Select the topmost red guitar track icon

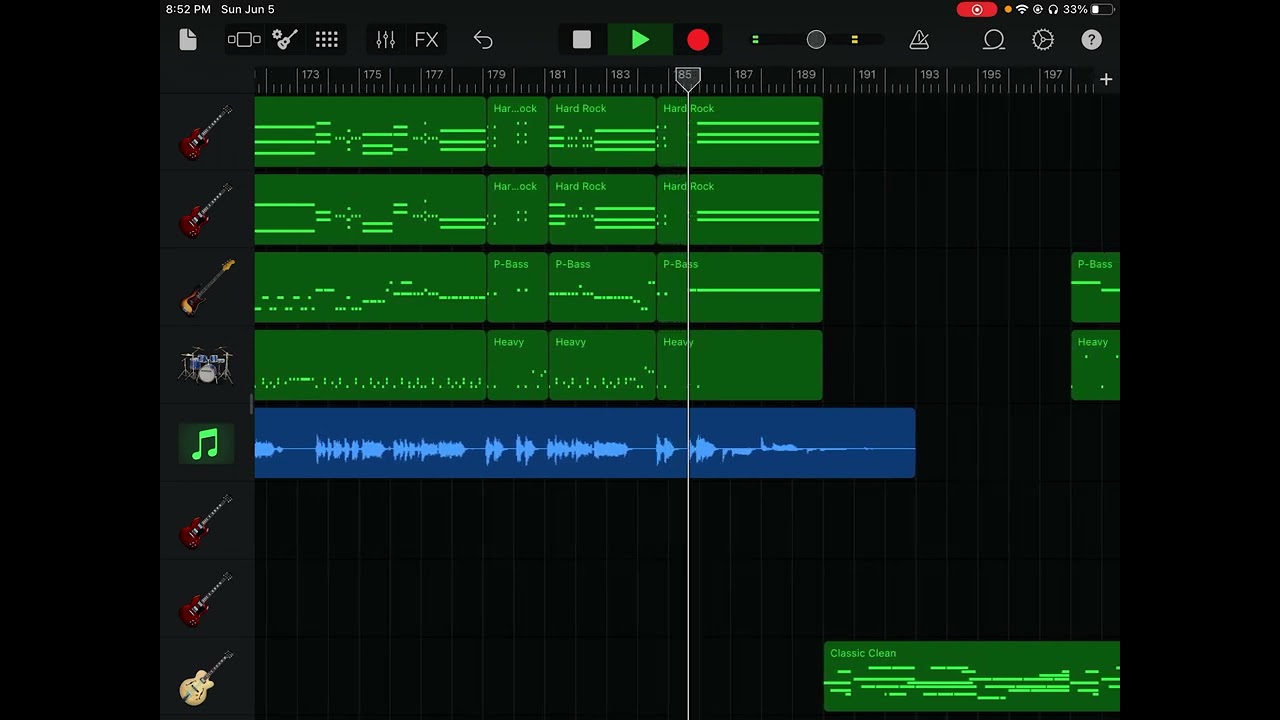click(207, 132)
